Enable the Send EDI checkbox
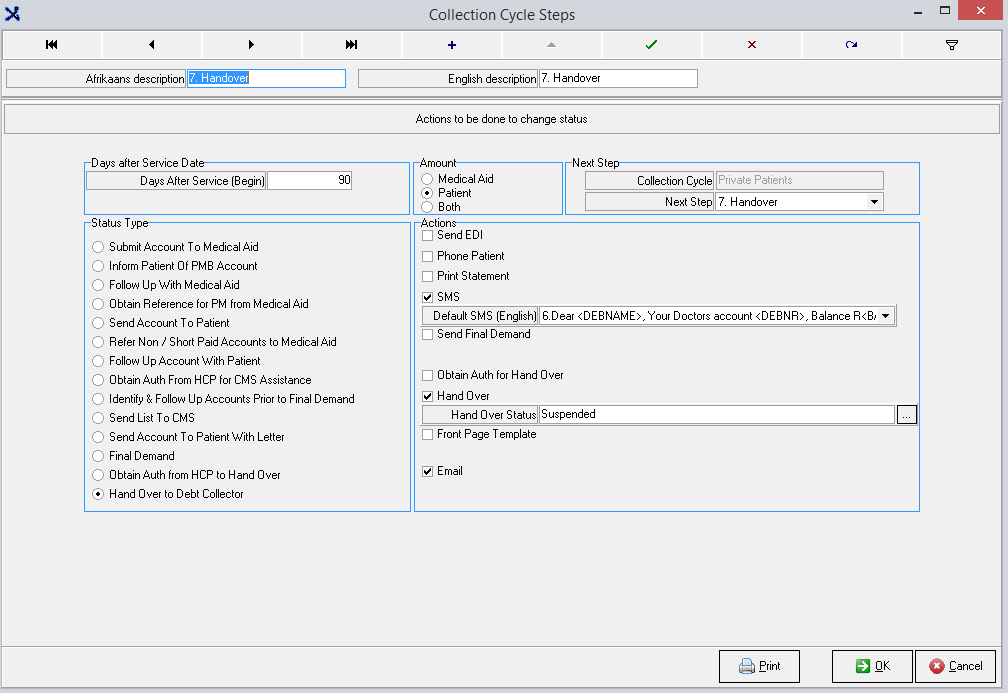 tap(428, 236)
